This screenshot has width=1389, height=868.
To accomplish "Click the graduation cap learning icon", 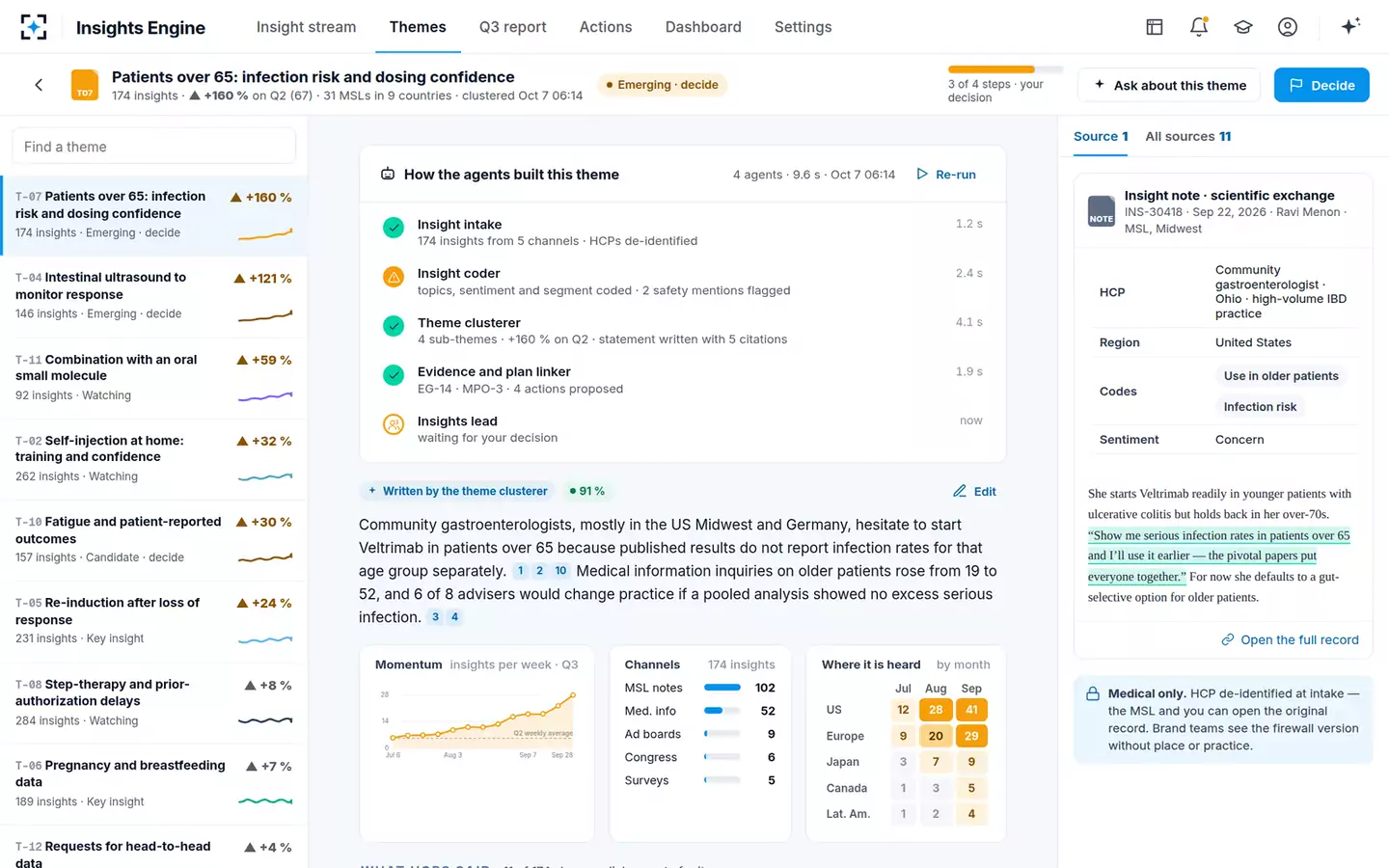I will (1243, 27).
